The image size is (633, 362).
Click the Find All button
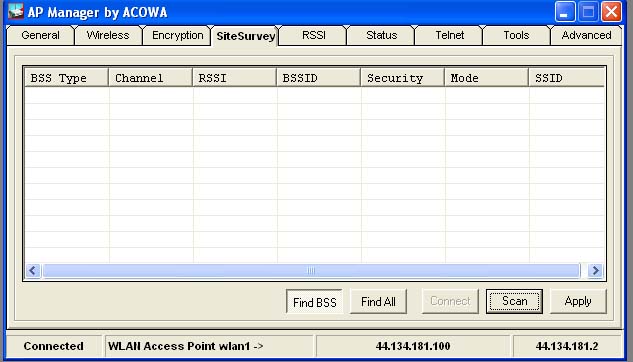378,301
